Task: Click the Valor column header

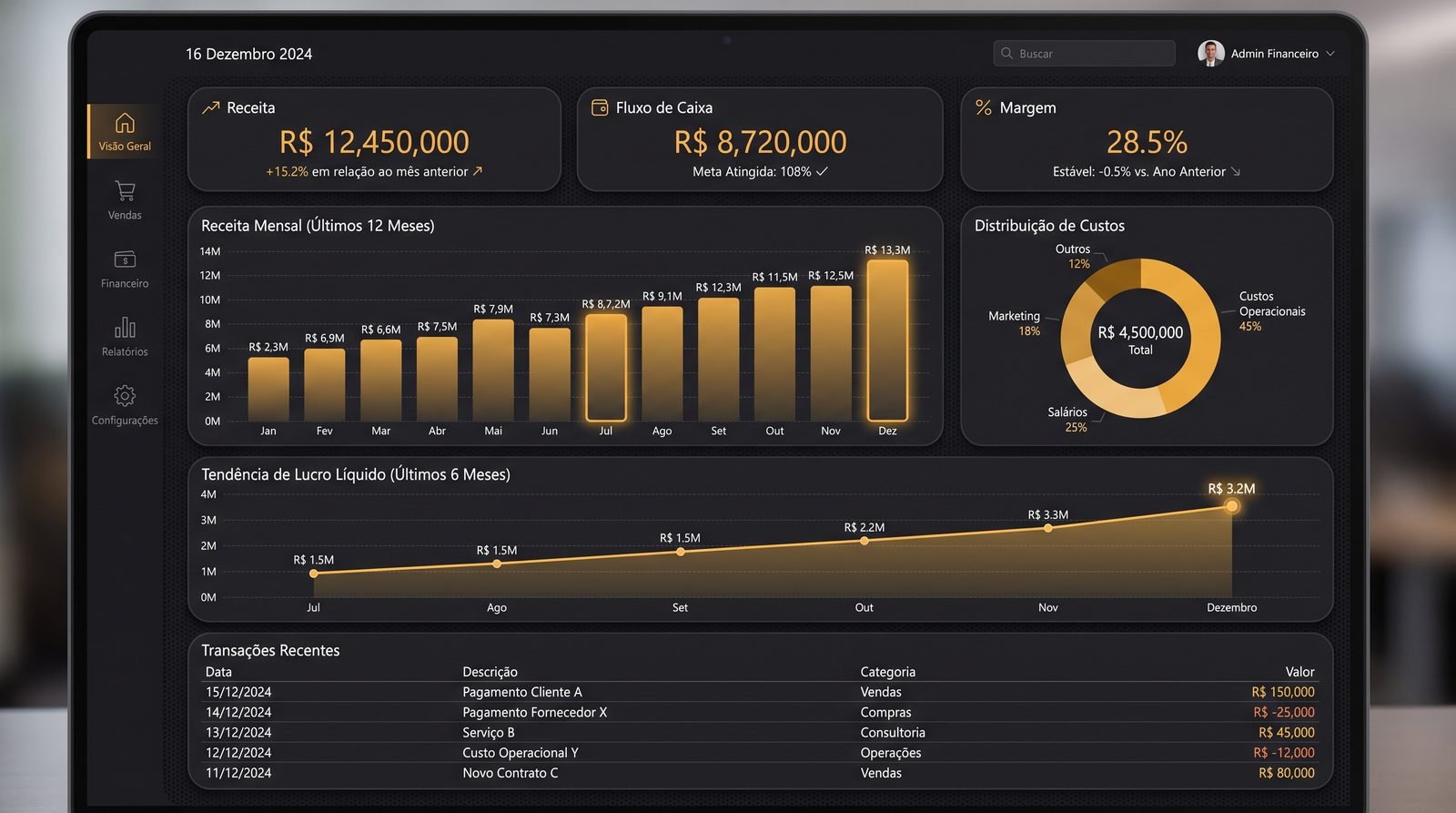Action: pyautogui.click(x=1299, y=672)
